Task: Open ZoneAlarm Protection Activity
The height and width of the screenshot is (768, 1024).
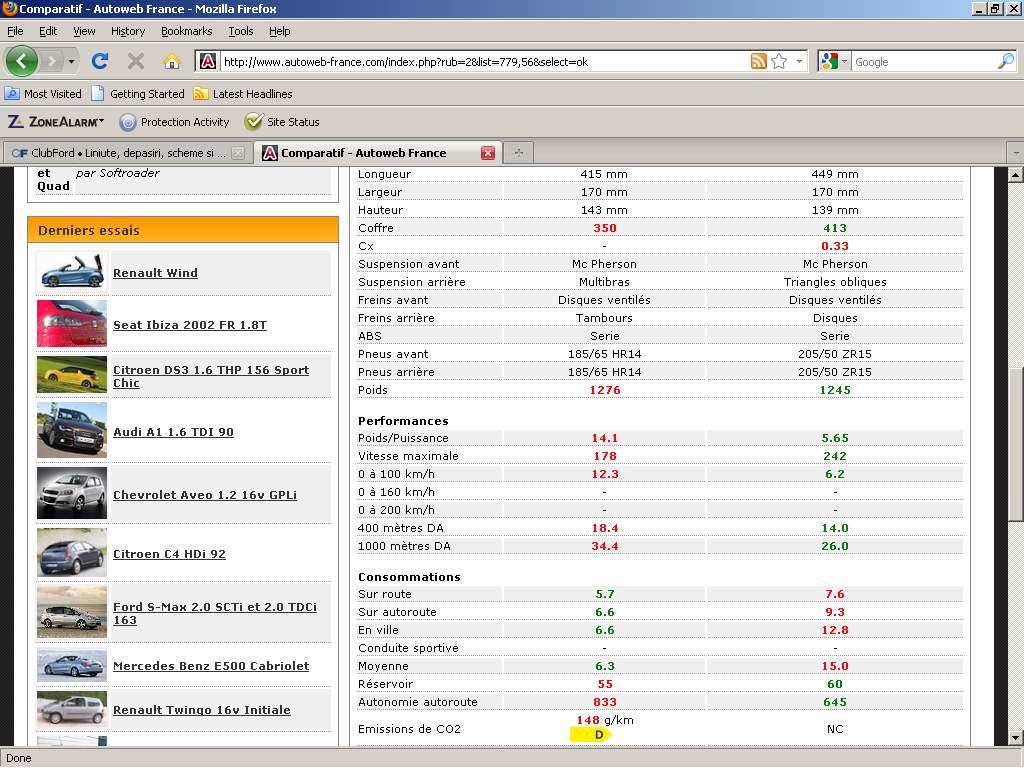Action: click(174, 122)
